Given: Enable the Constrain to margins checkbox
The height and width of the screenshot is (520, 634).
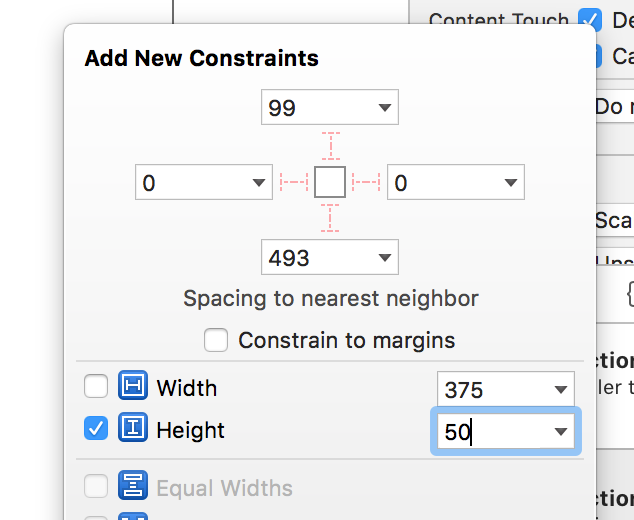Looking at the screenshot, I should pyautogui.click(x=216, y=340).
